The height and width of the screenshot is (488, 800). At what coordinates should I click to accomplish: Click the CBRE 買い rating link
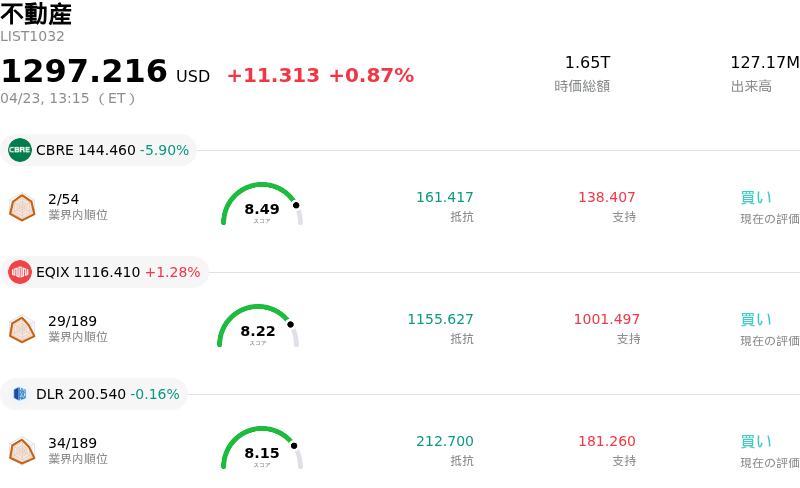756,198
